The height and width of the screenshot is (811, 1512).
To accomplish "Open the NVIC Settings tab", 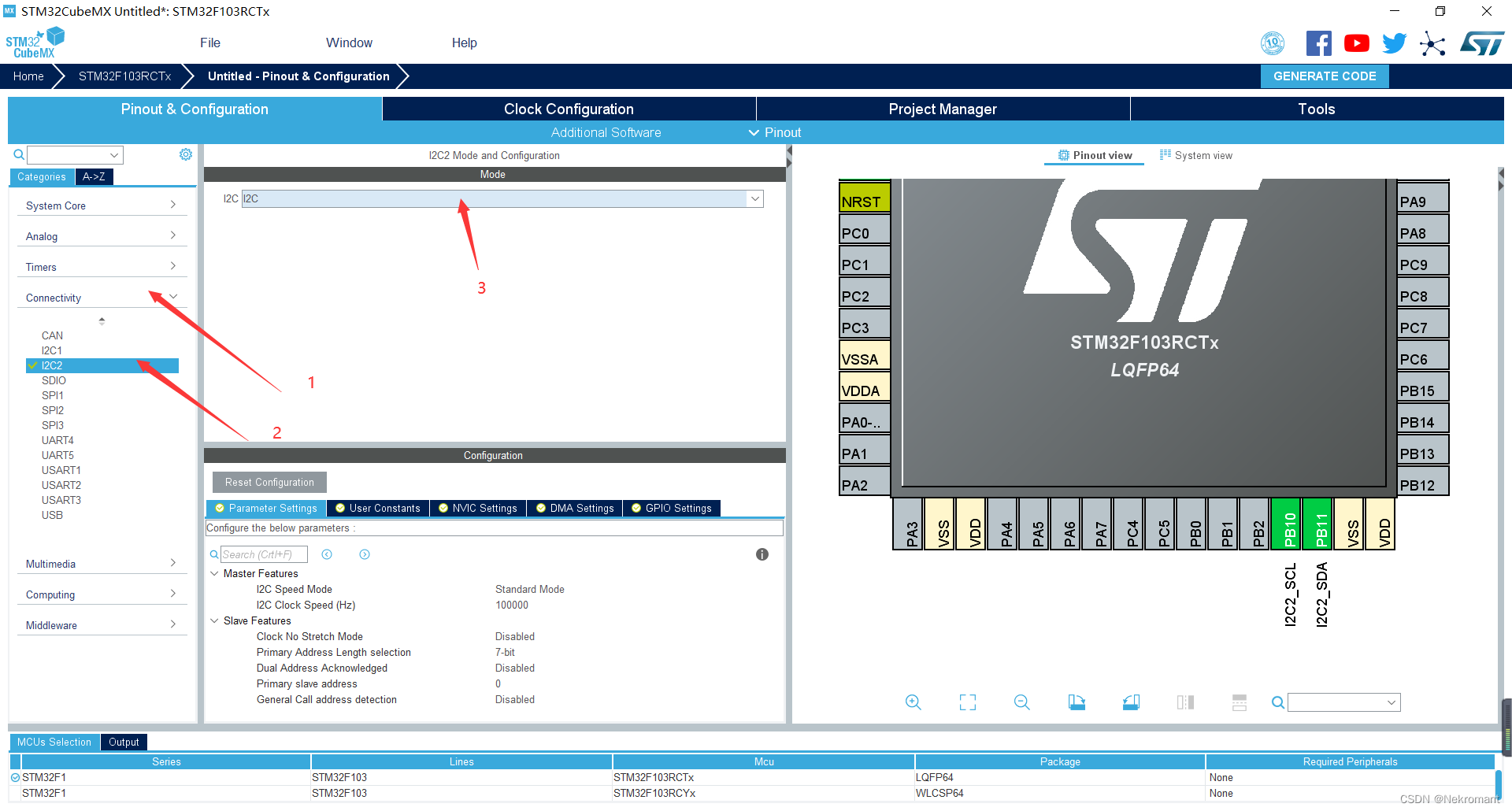I will [478, 508].
